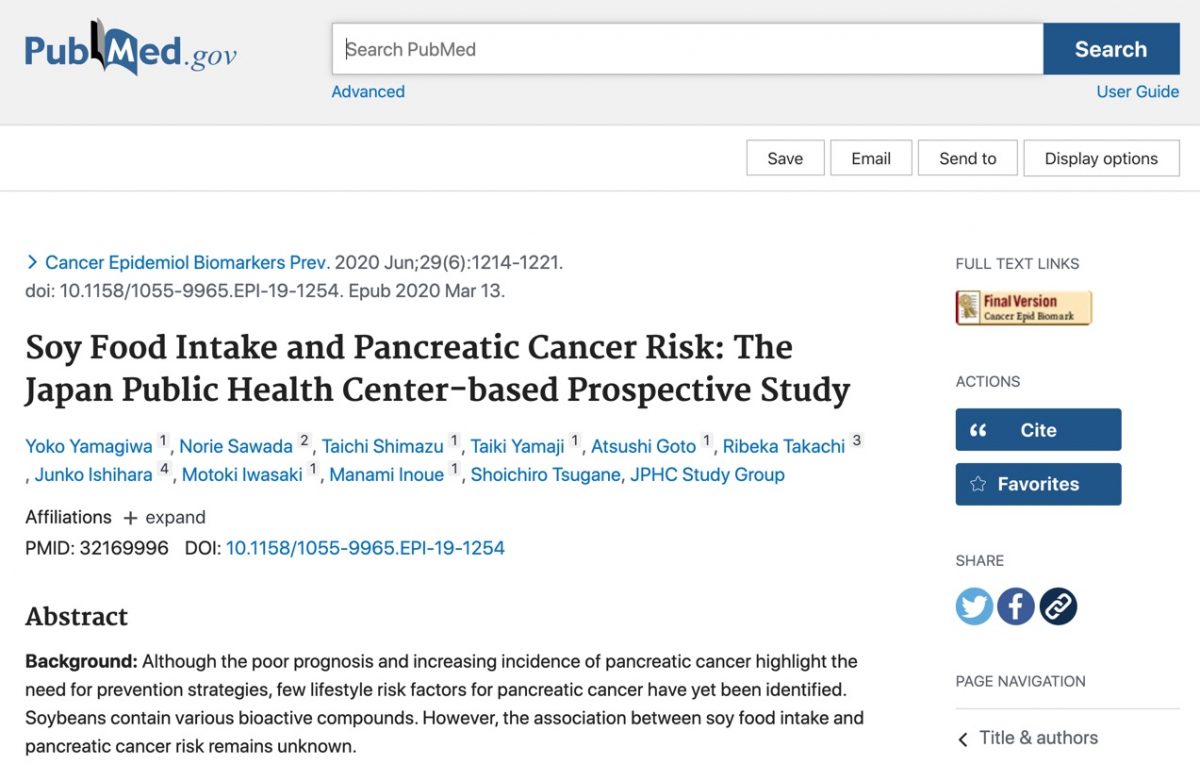Click the PubMed.gov logo
The image size is (1200, 764).
(131, 49)
